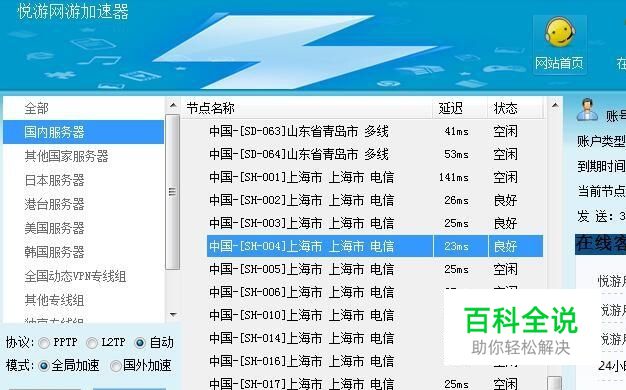
Task: Click the 空闲 status of SD-063
Action: coord(505,131)
